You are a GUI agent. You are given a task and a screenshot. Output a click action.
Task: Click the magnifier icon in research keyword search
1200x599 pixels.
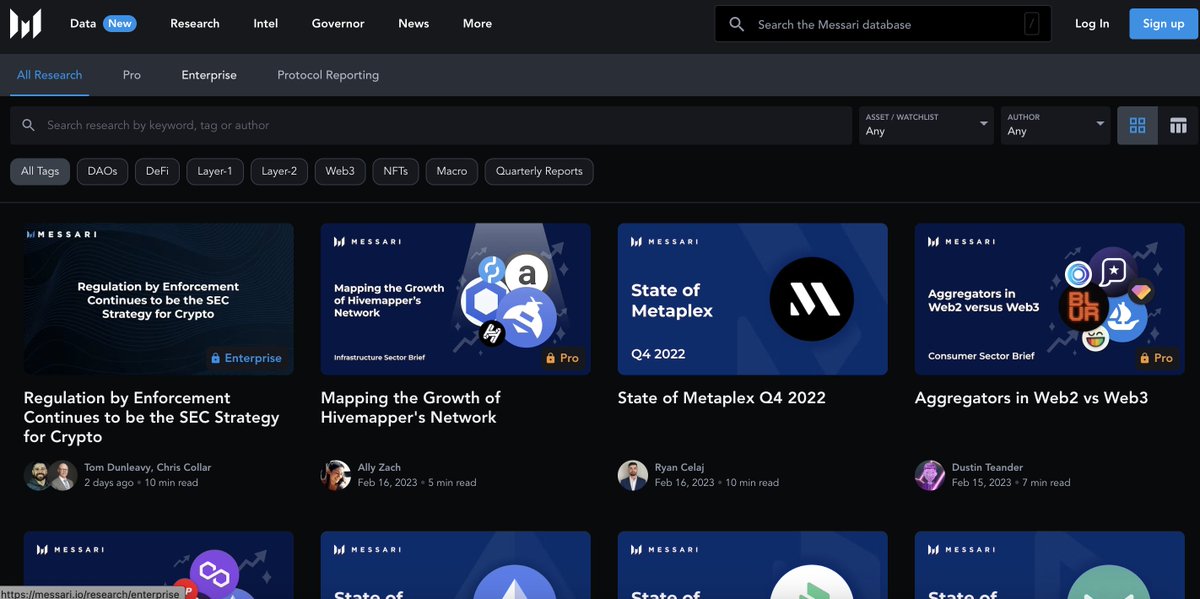coord(28,125)
